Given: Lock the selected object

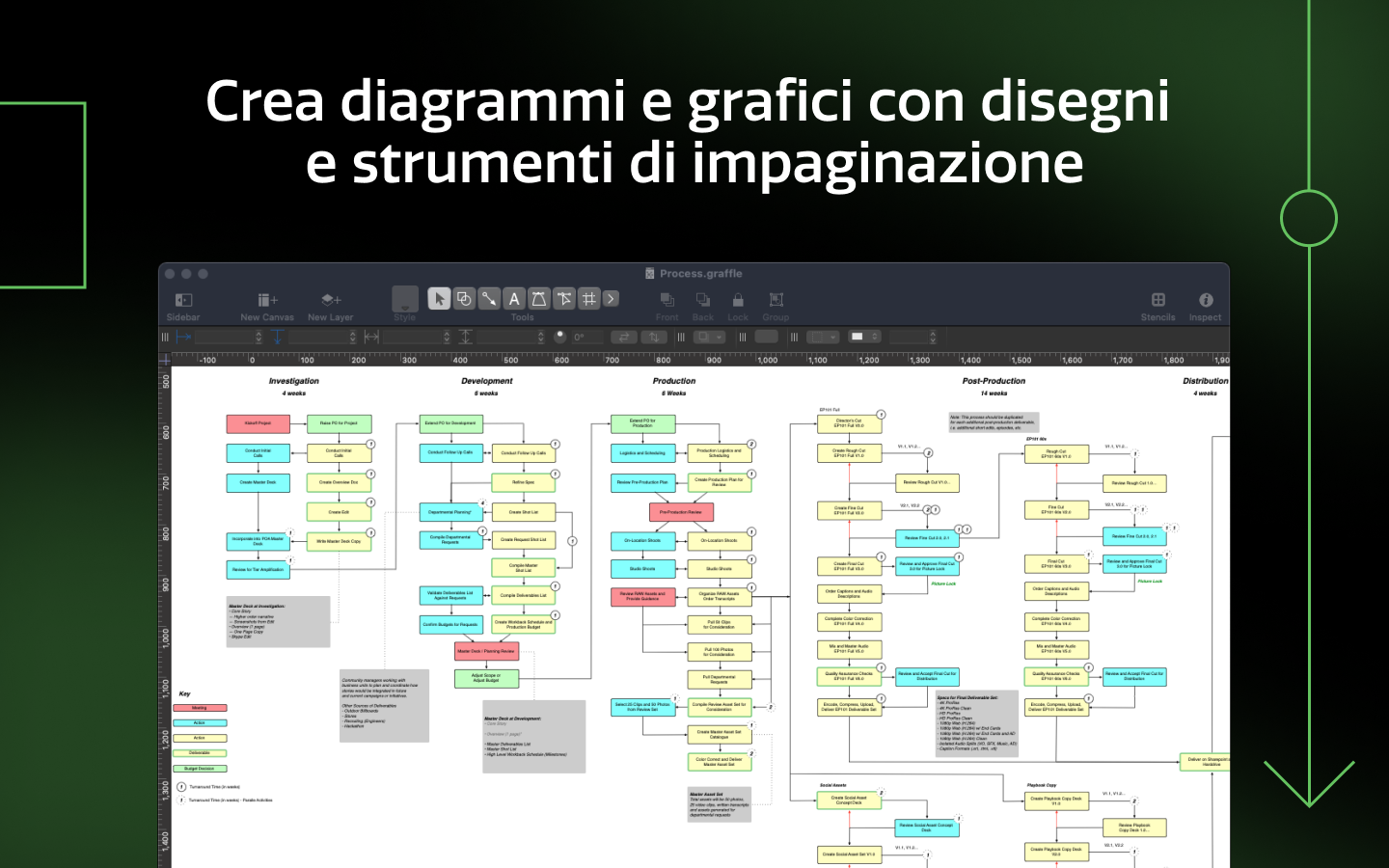Looking at the screenshot, I should (x=738, y=306).
